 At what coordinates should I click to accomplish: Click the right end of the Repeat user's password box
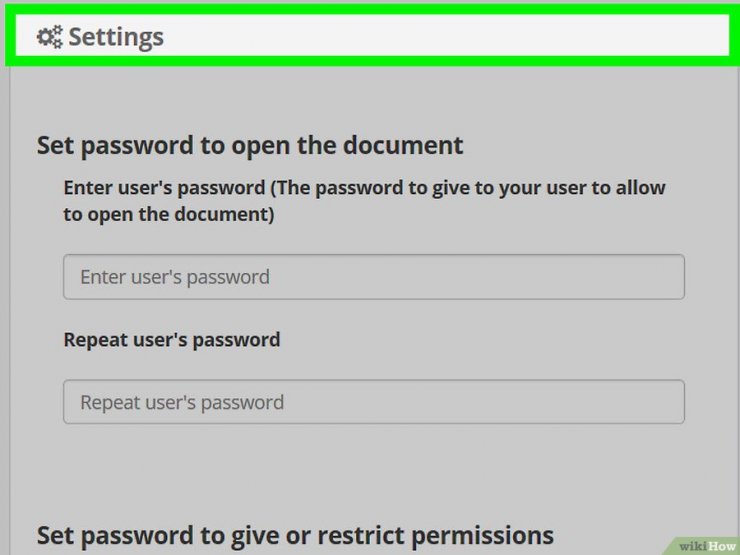(x=661, y=402)
